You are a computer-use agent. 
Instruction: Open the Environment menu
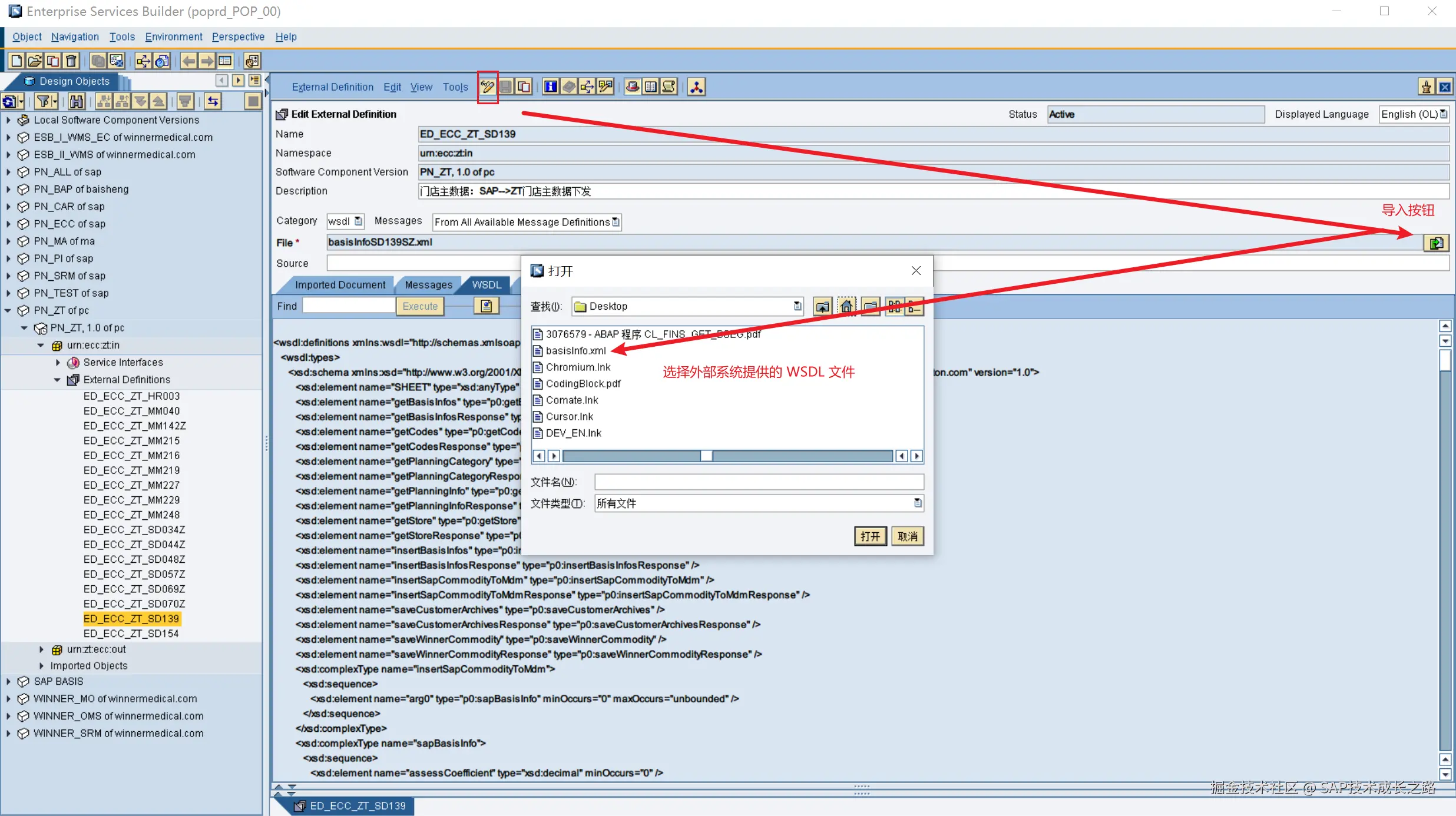click(x=173, y=37)
